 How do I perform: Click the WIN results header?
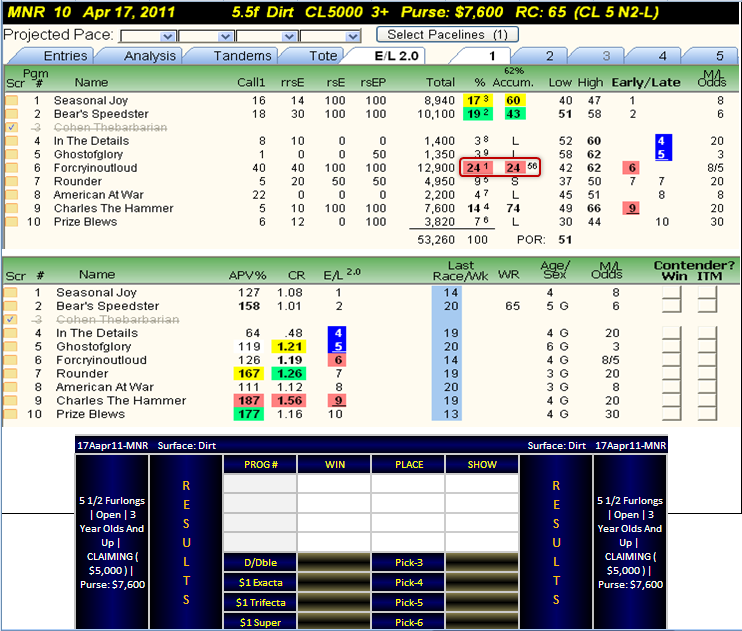tap(335, 464)
